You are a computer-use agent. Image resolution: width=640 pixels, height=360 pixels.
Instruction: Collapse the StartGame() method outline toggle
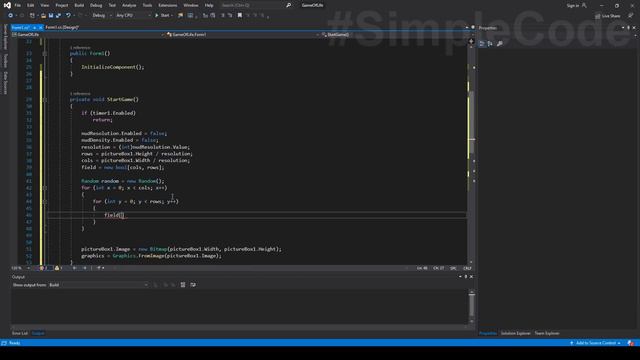(45, 100)
